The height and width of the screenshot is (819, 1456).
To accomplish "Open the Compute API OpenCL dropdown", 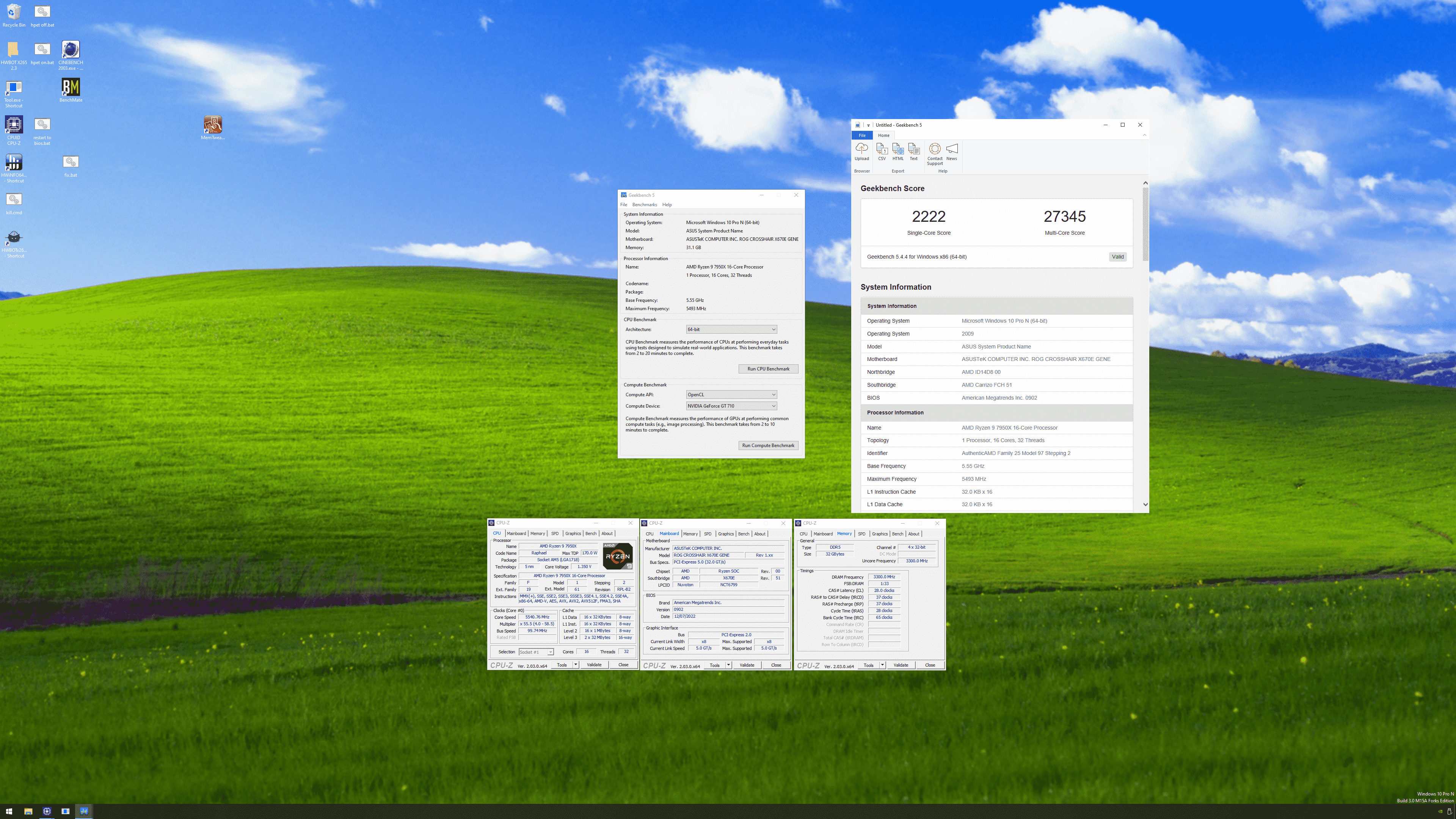I will point(731,394).
